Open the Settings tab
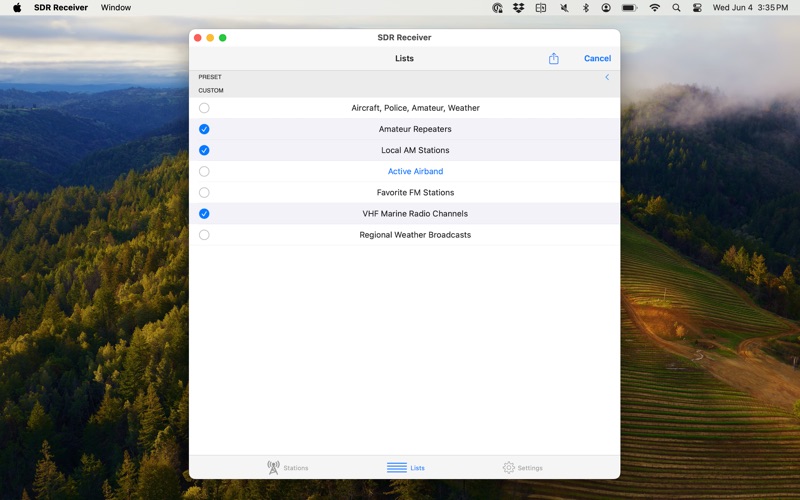The image size is (800, 500). pos(522,467)
